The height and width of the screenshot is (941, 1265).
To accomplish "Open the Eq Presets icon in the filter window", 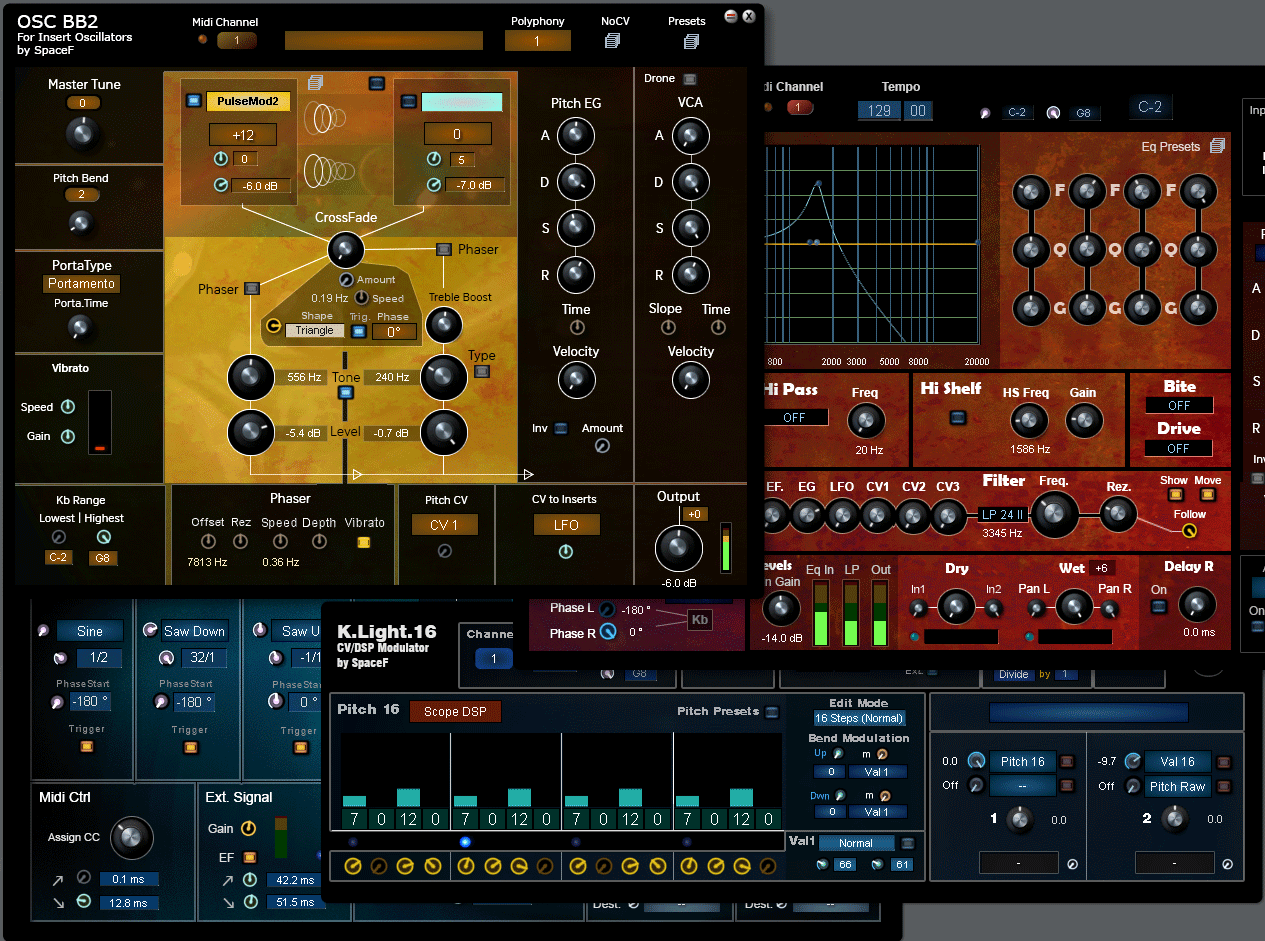I will tap(1217, 146).
